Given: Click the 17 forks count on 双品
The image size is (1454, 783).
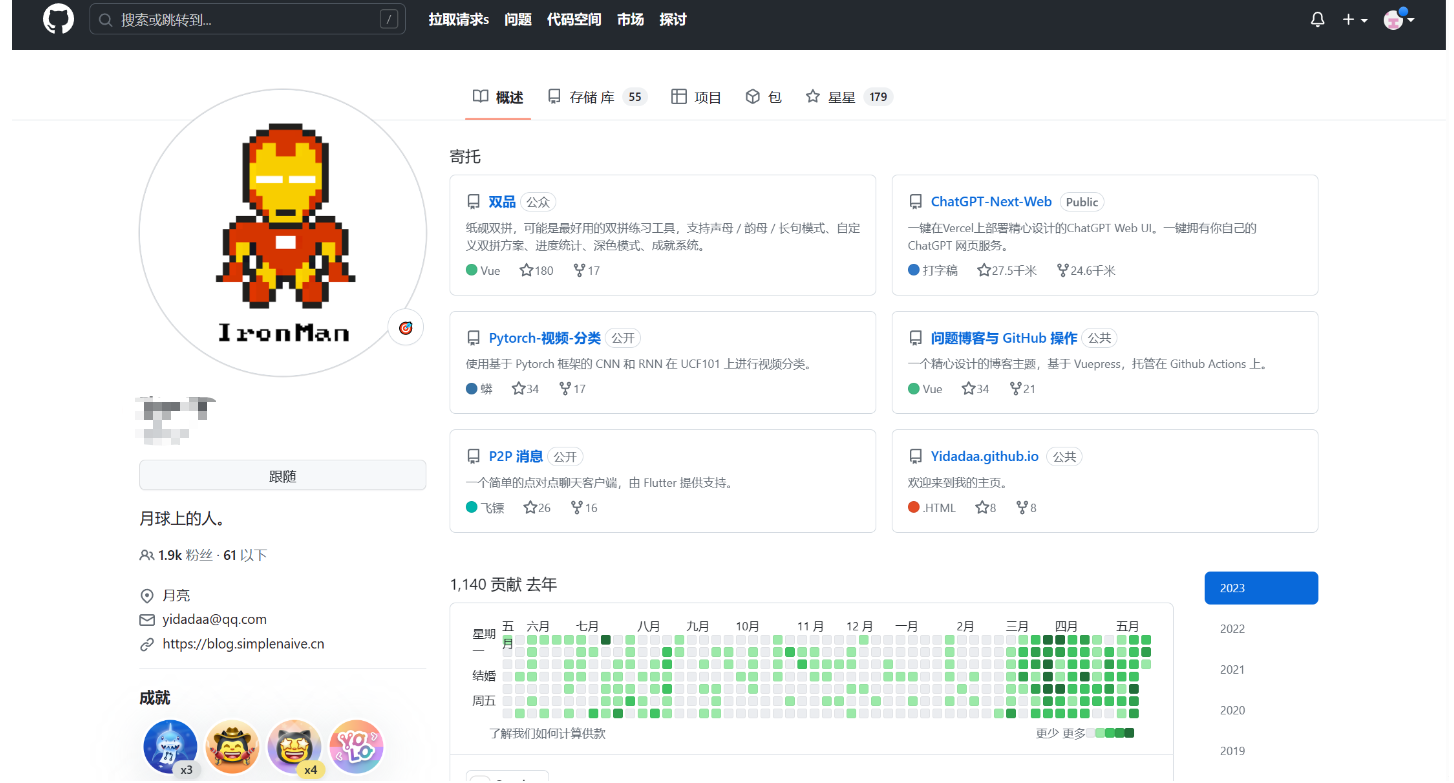Looking at the screenshot, I should 586,271.
